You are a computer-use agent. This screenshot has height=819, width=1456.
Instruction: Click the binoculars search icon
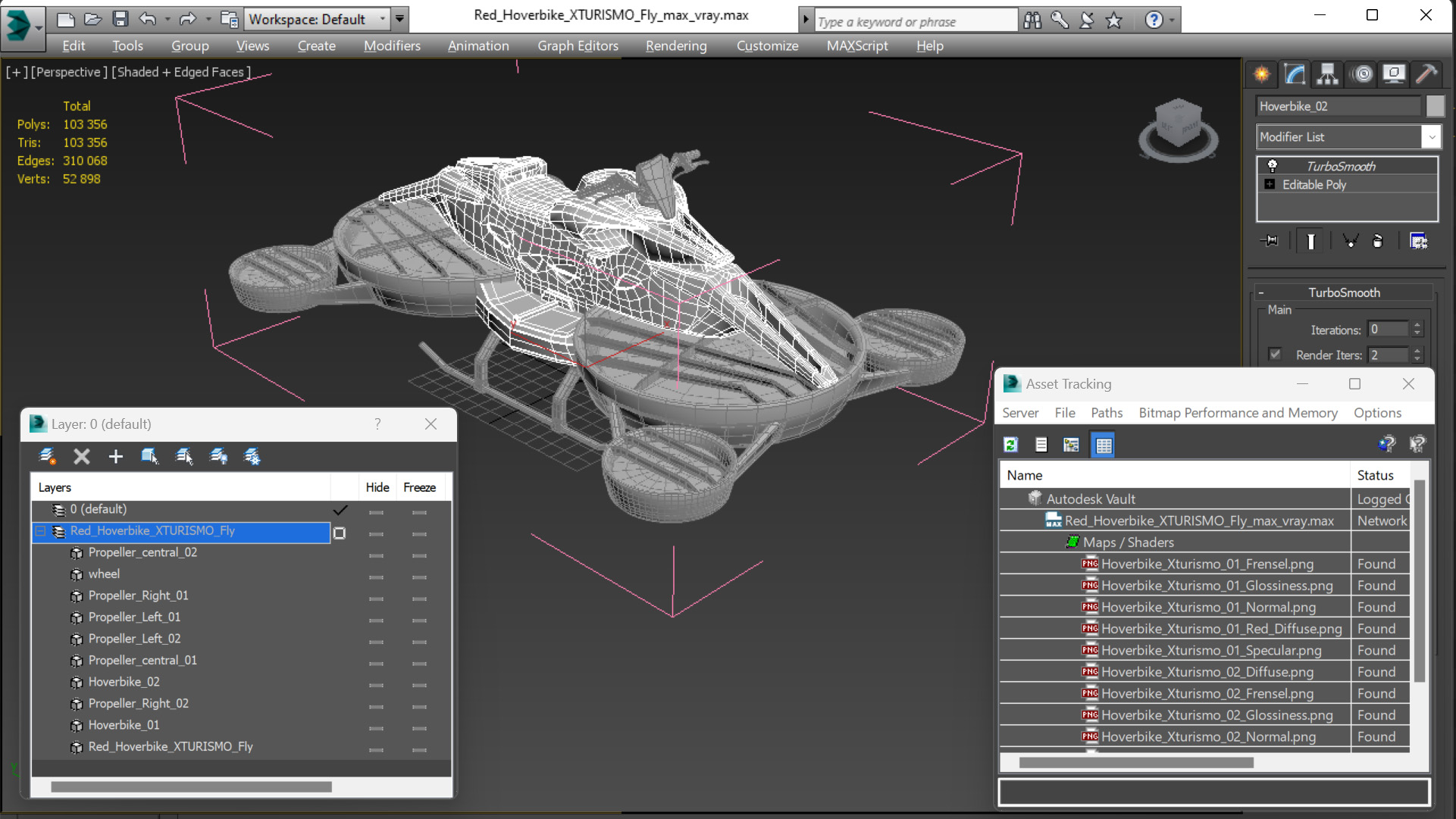click(x=1032, y=20)
